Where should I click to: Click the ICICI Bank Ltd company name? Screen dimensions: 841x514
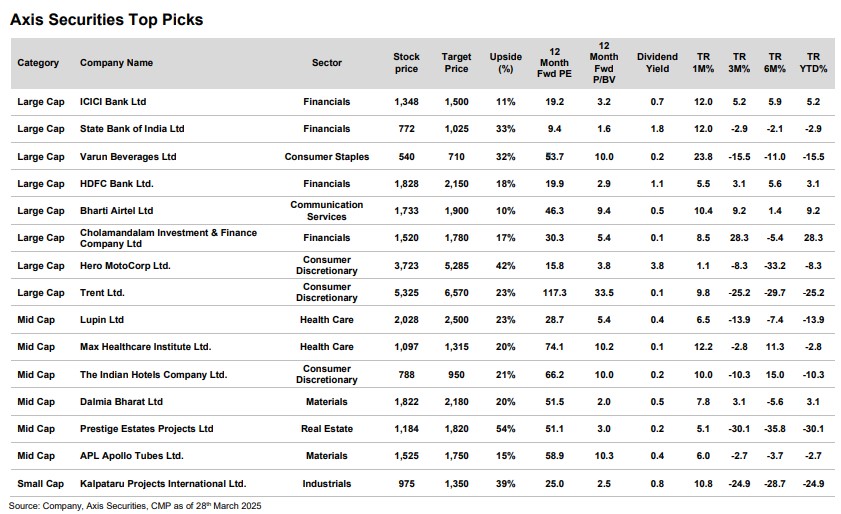(113, 102)
